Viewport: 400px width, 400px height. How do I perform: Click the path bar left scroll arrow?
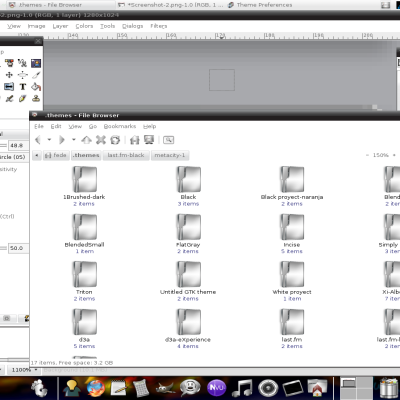pyautogui.click(x=37, y=155)
